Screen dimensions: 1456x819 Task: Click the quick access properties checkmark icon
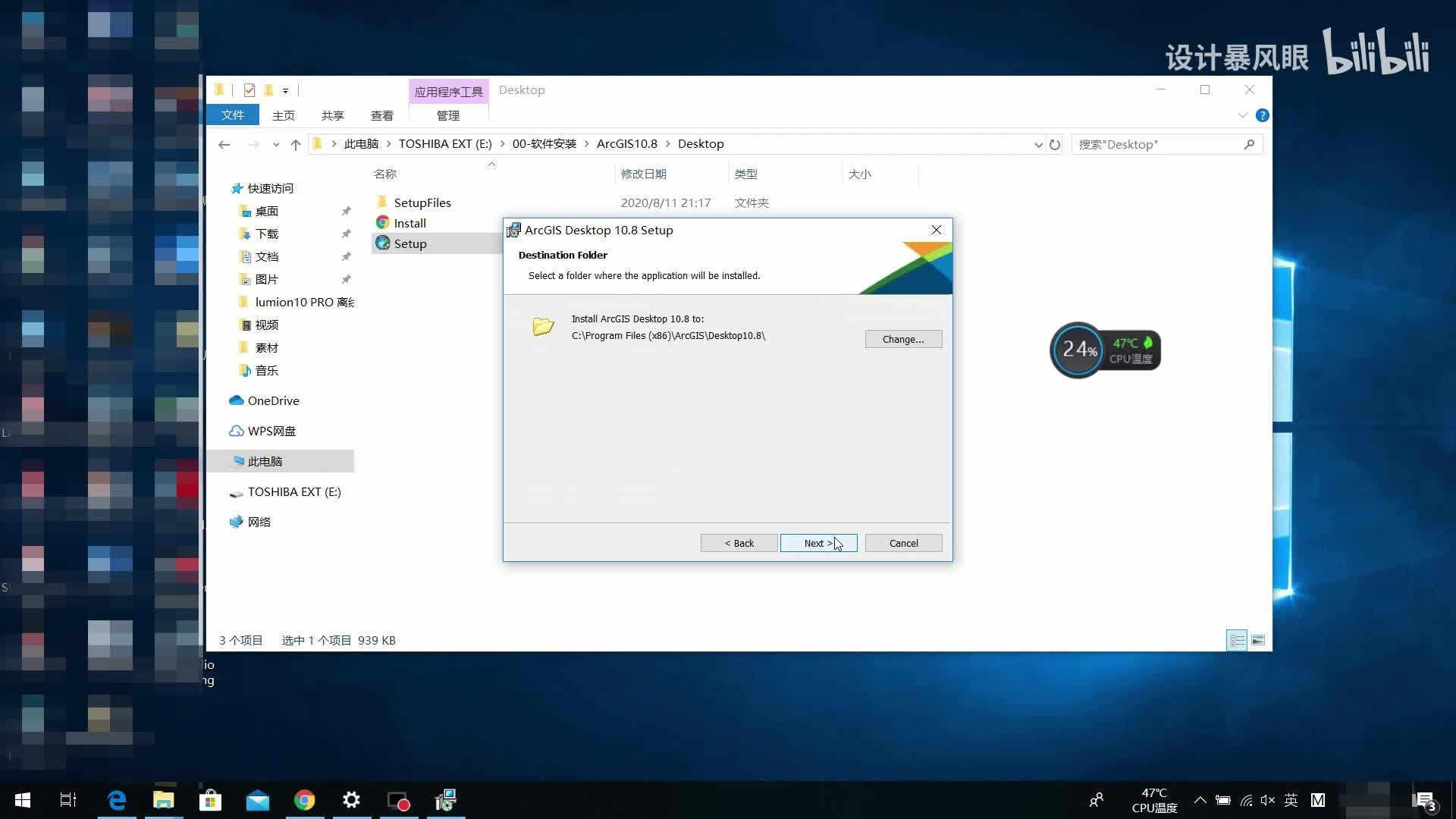click(x=249, y=90)
